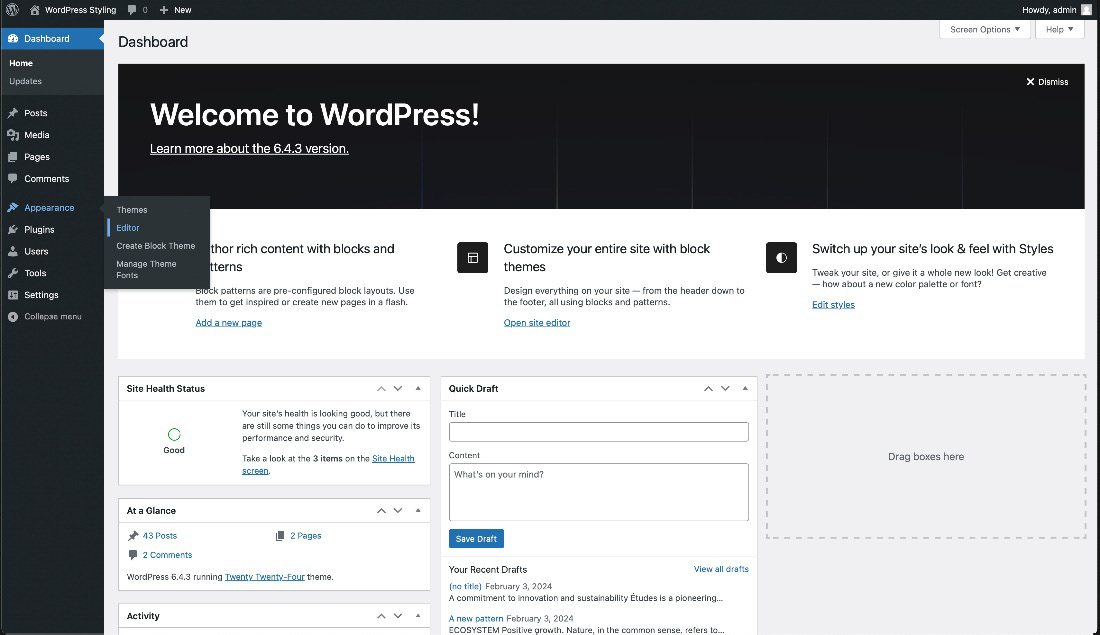Collapse the Site Health Status panel

click(x=418, y=389)
